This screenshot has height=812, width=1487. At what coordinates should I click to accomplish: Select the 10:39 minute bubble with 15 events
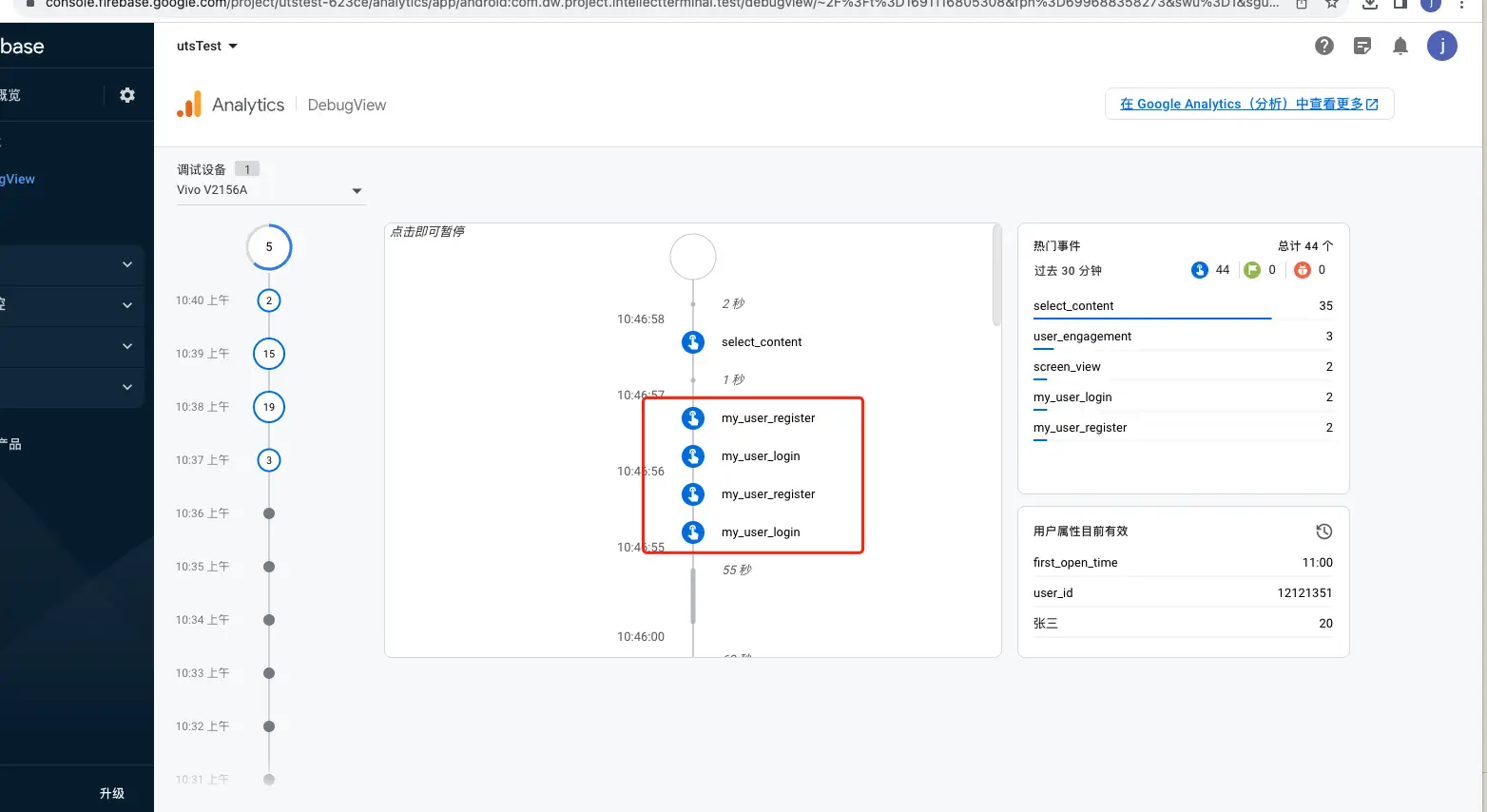pyautogui.click(x=269, y=354)
